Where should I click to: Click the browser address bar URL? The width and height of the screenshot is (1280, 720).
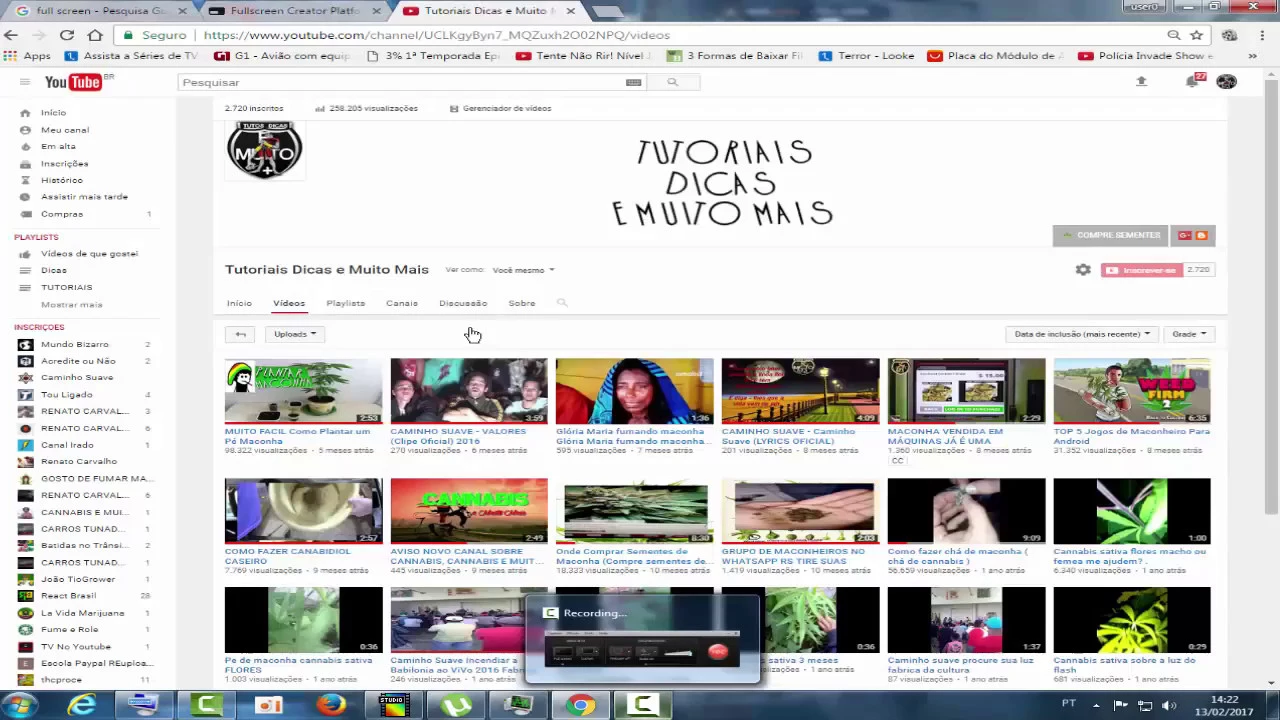coord(436,35)
